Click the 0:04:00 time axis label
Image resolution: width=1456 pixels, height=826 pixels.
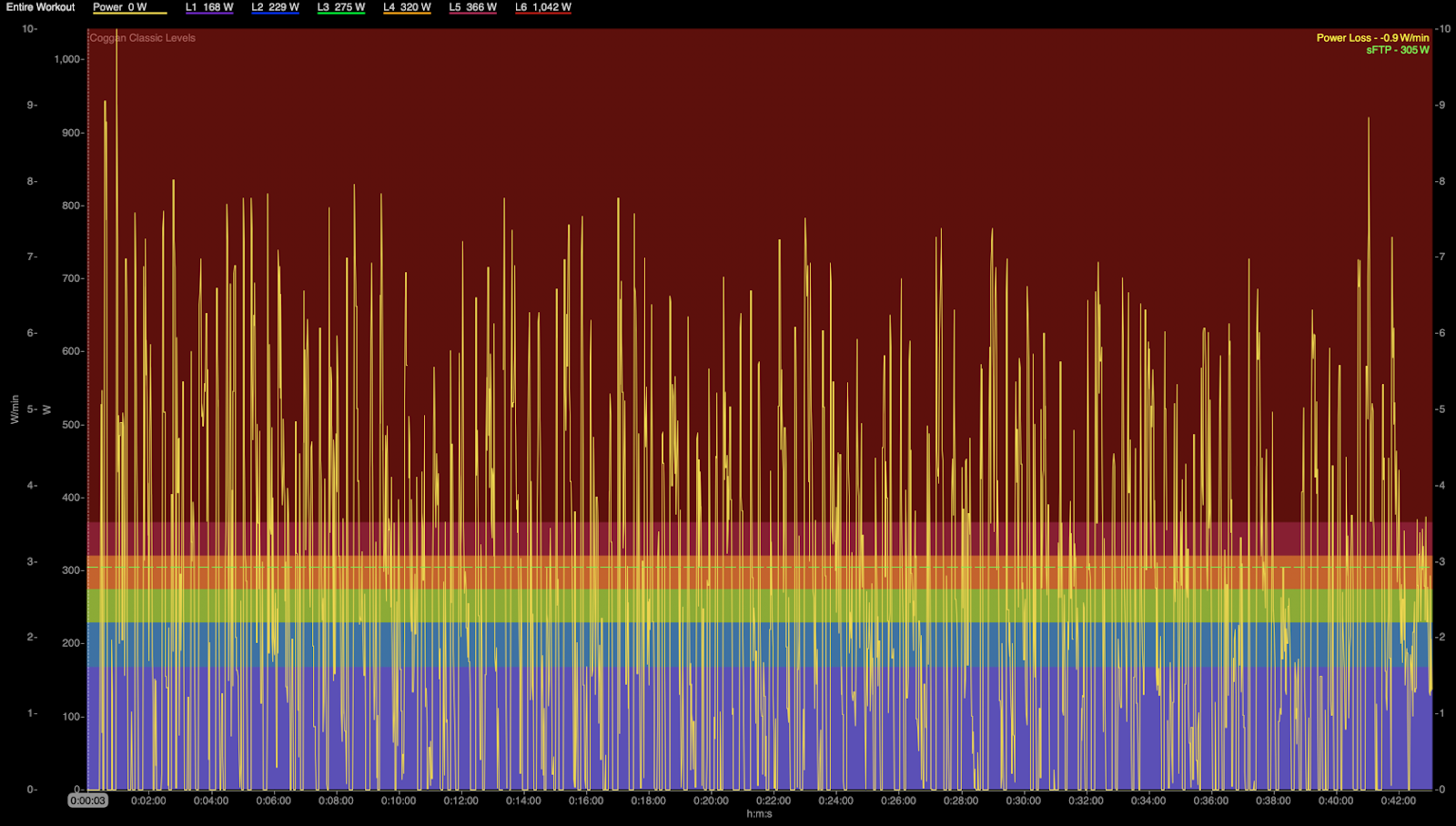click(x=211, y=801)
